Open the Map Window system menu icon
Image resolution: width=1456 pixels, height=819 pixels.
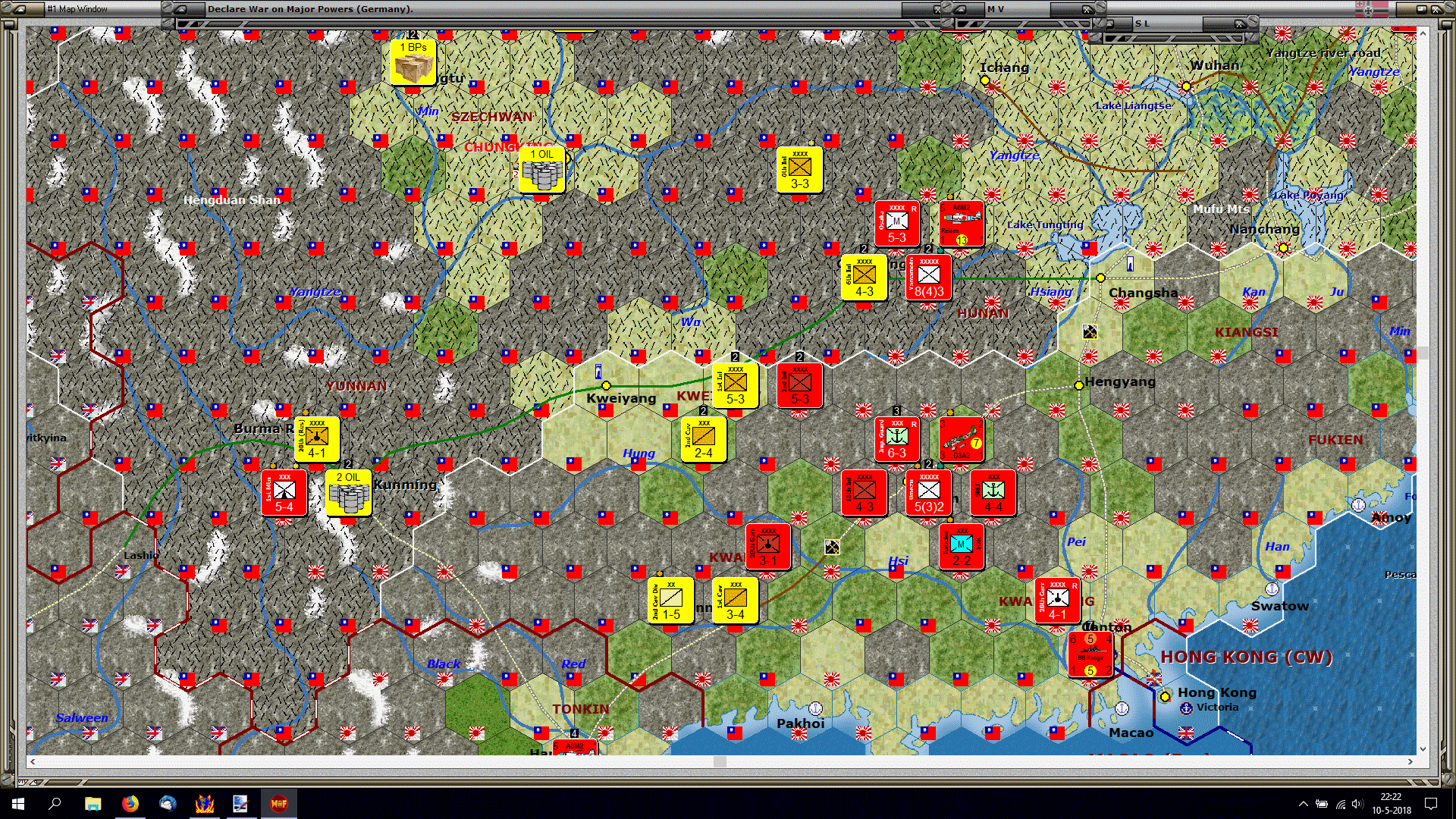point(21,9)
